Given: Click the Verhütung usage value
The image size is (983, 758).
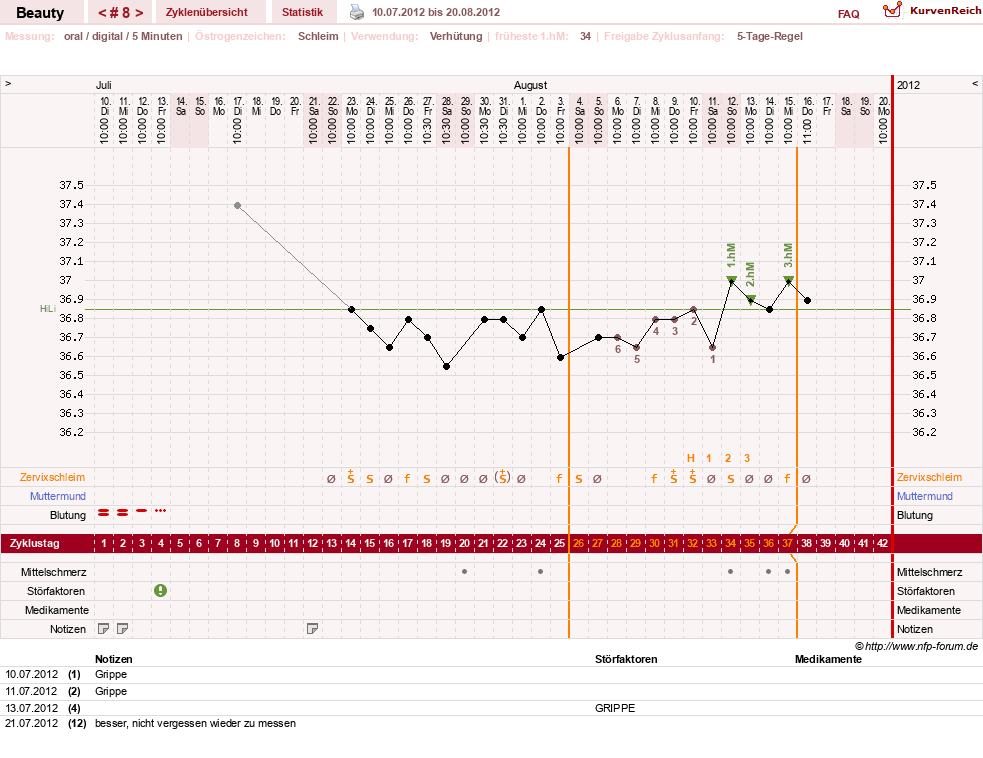Looking at the screenshot, I should pos(456,36).
